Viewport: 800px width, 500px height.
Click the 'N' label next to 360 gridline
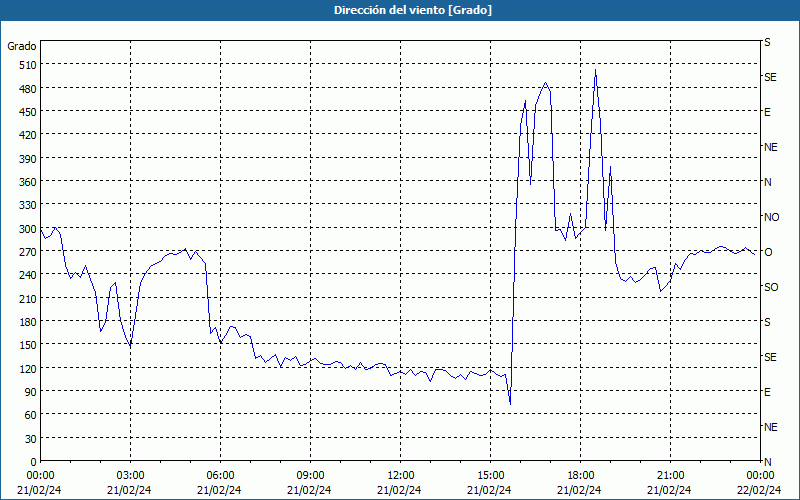coord(767,182)
